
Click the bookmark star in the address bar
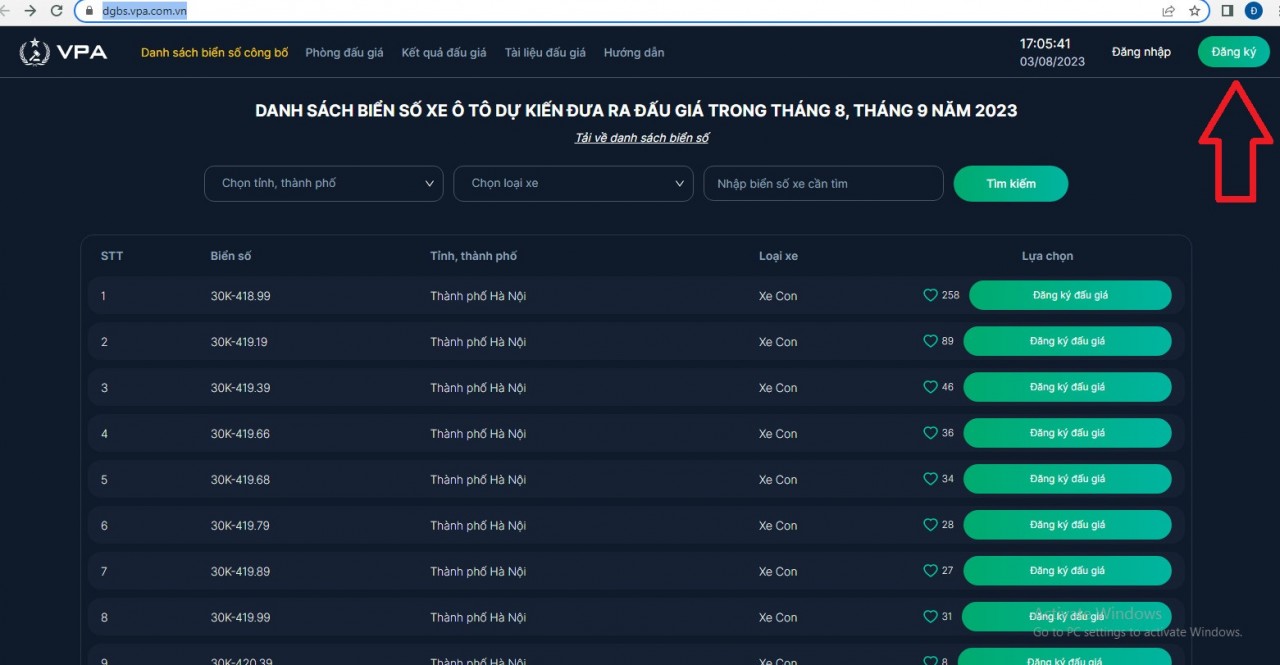point(1195,11)
